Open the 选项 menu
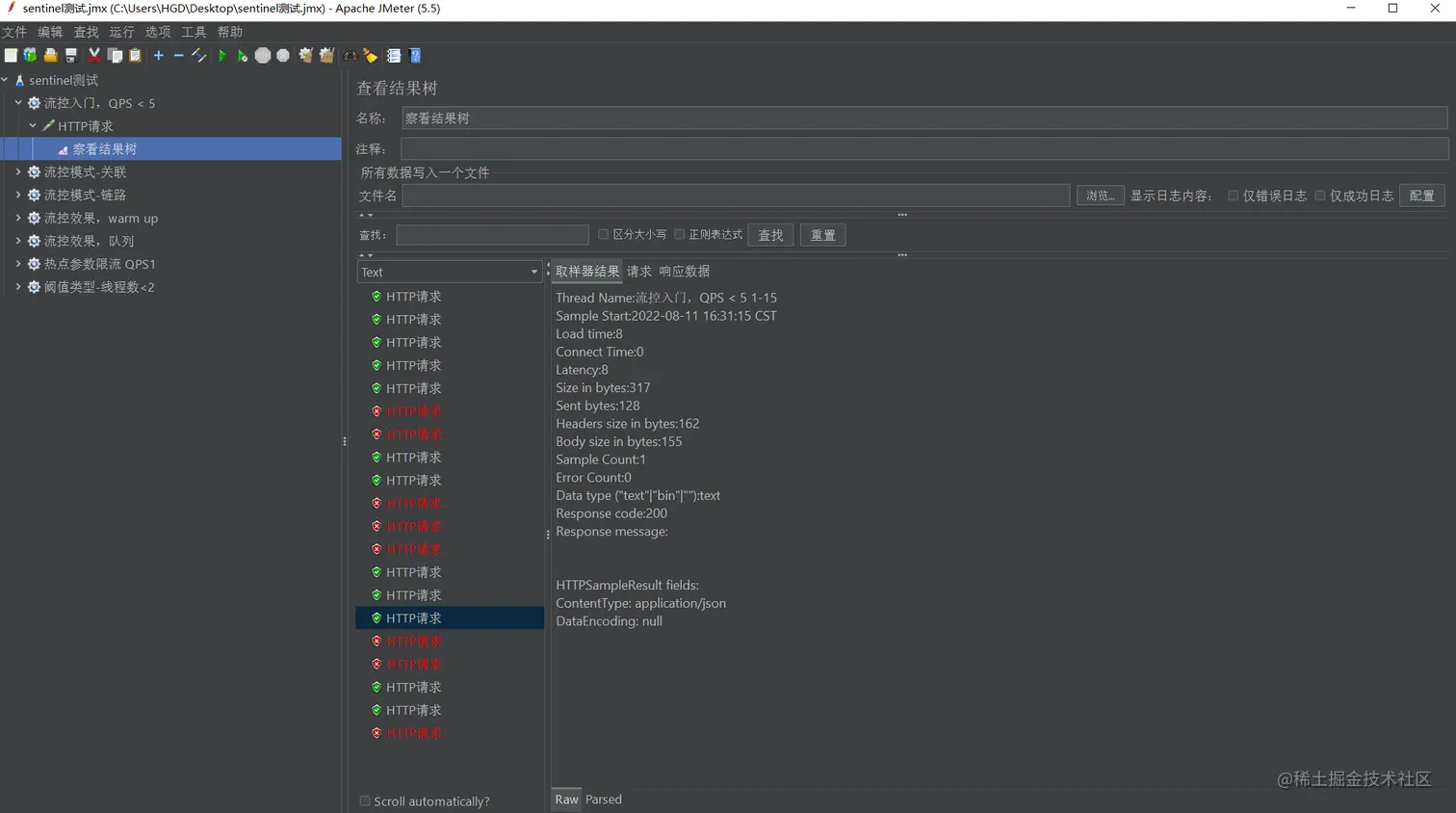 (158, 32)
